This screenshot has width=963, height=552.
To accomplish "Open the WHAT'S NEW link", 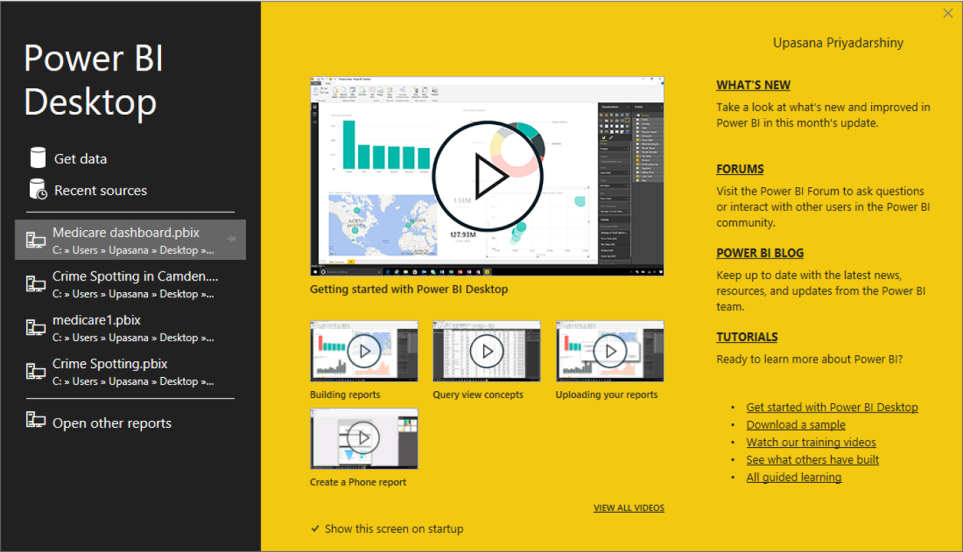I will 753,86.
